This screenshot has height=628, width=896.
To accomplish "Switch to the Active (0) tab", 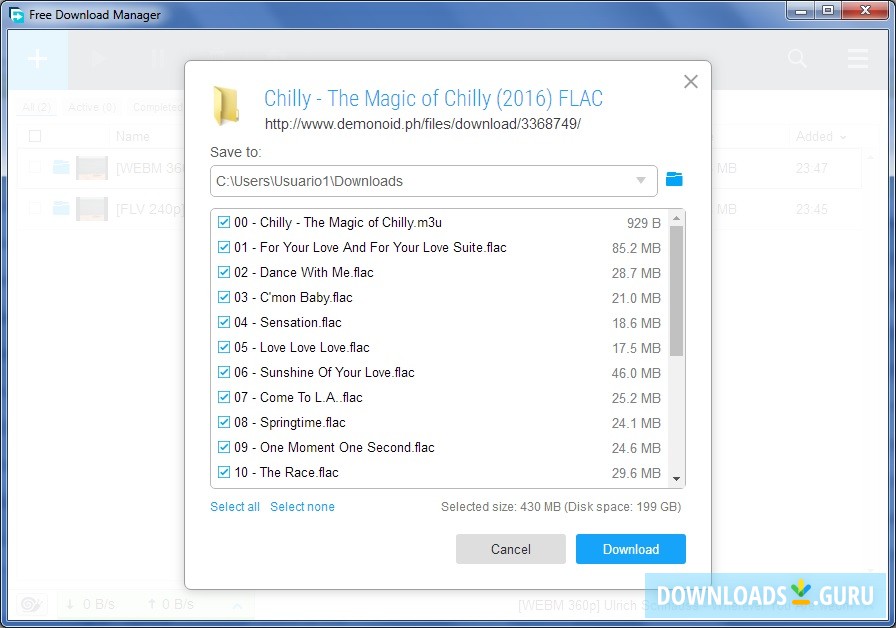I will click(x=92, y=107).
